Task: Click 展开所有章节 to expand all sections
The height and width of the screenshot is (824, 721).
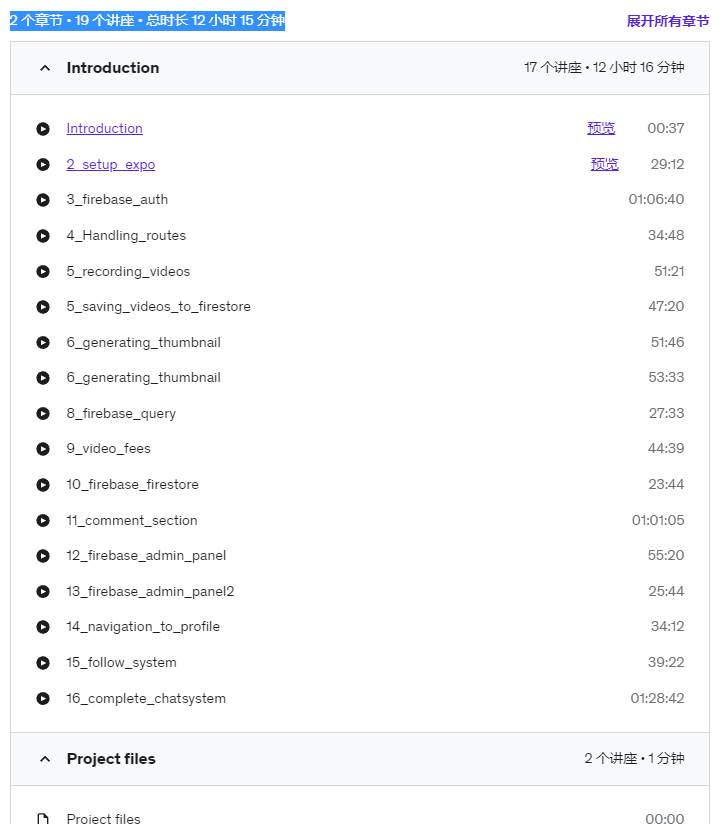Action: [667, 21]
